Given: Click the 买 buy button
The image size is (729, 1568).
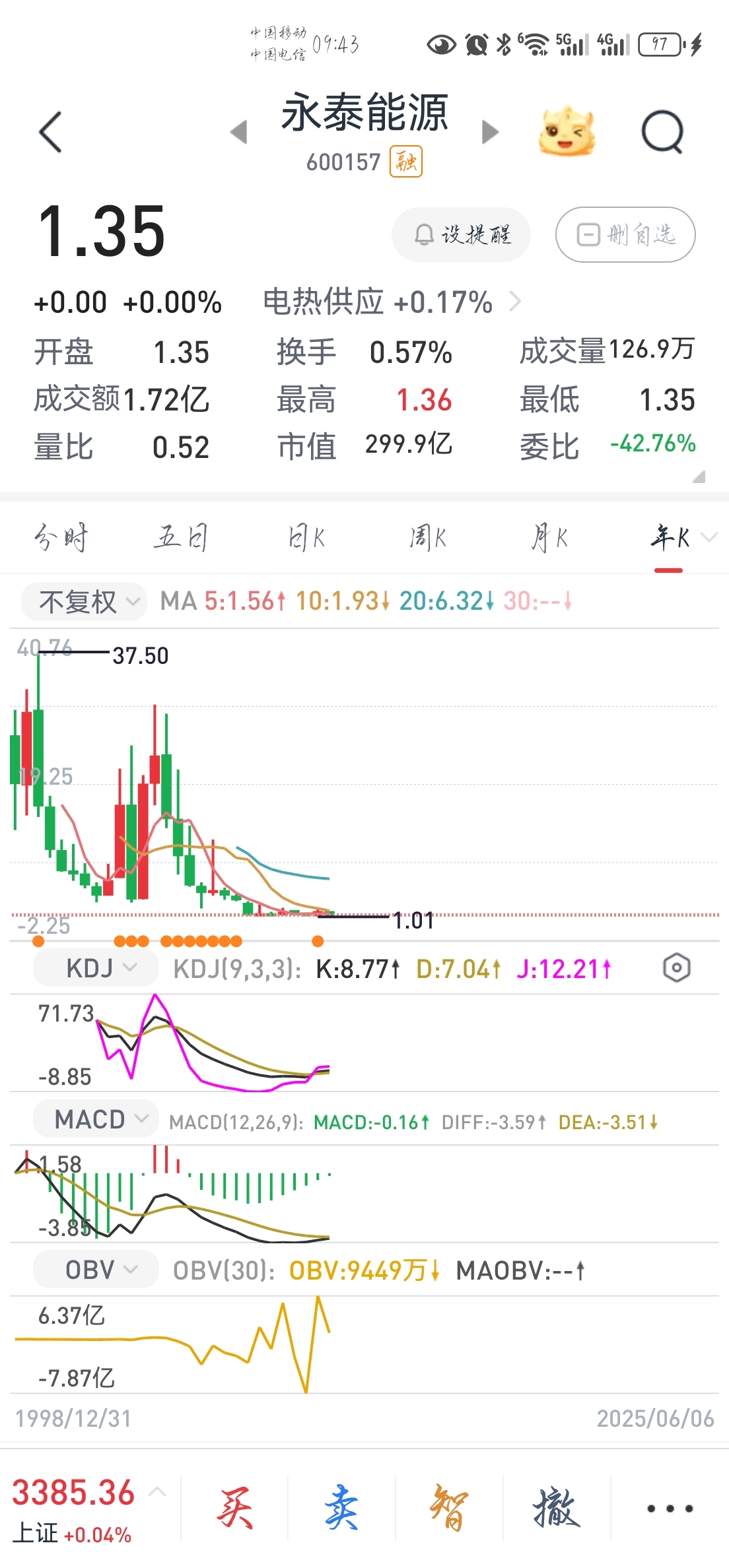Looking at the screenshot, I should coord(234,1509).
